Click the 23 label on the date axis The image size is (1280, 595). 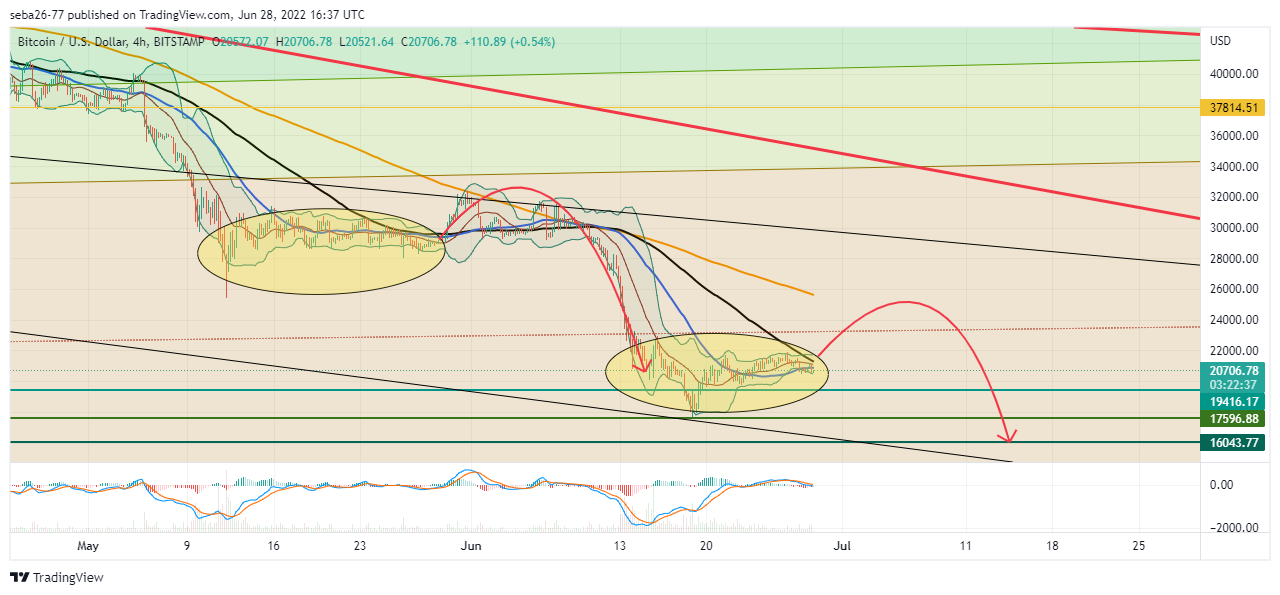(360, 546)
